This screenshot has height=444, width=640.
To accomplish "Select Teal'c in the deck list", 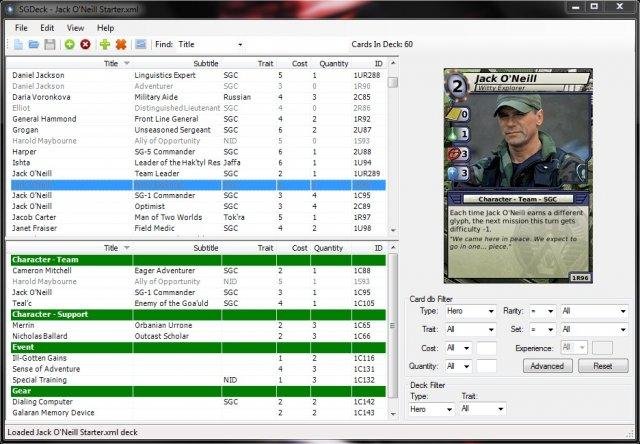I will point(198,303).
